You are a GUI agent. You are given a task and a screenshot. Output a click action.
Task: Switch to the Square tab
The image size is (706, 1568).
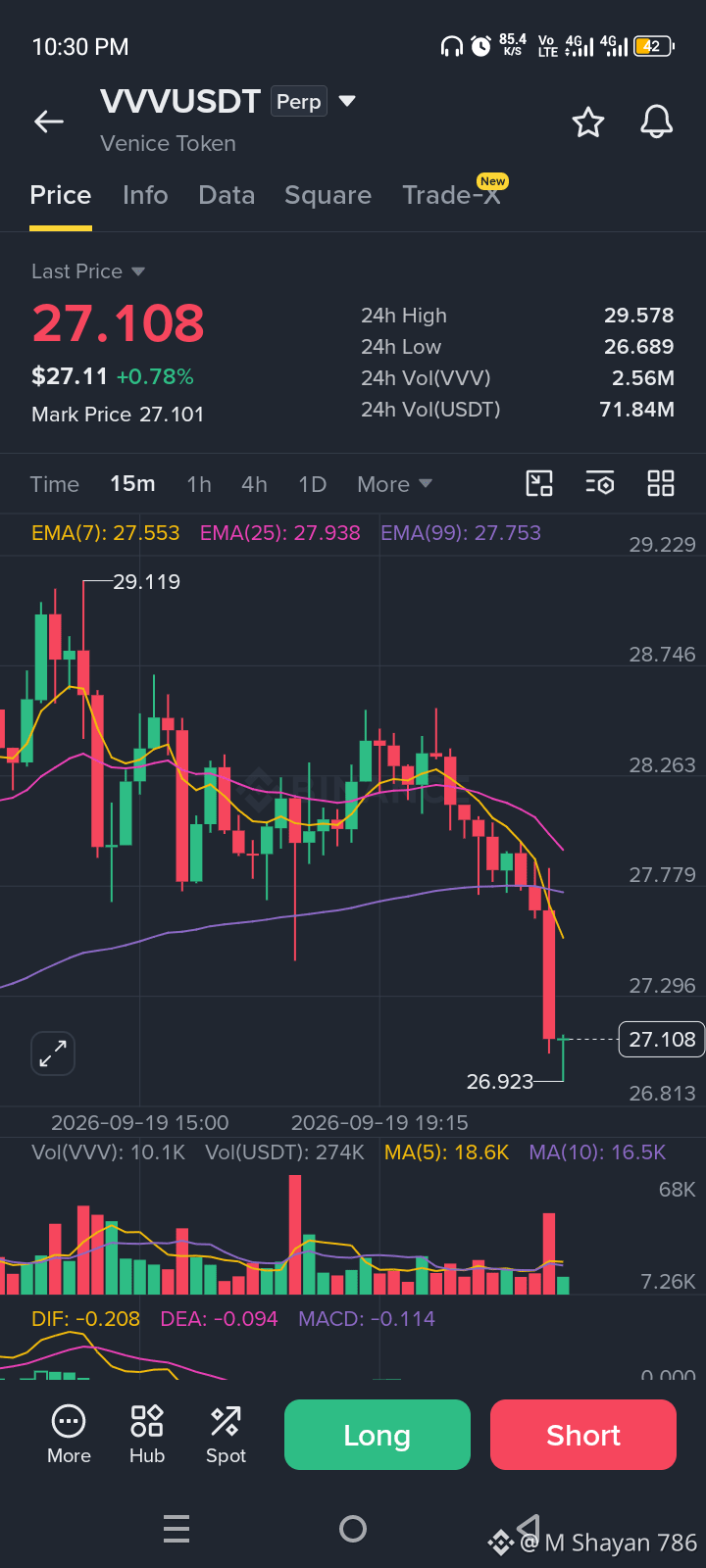[328, 195]
